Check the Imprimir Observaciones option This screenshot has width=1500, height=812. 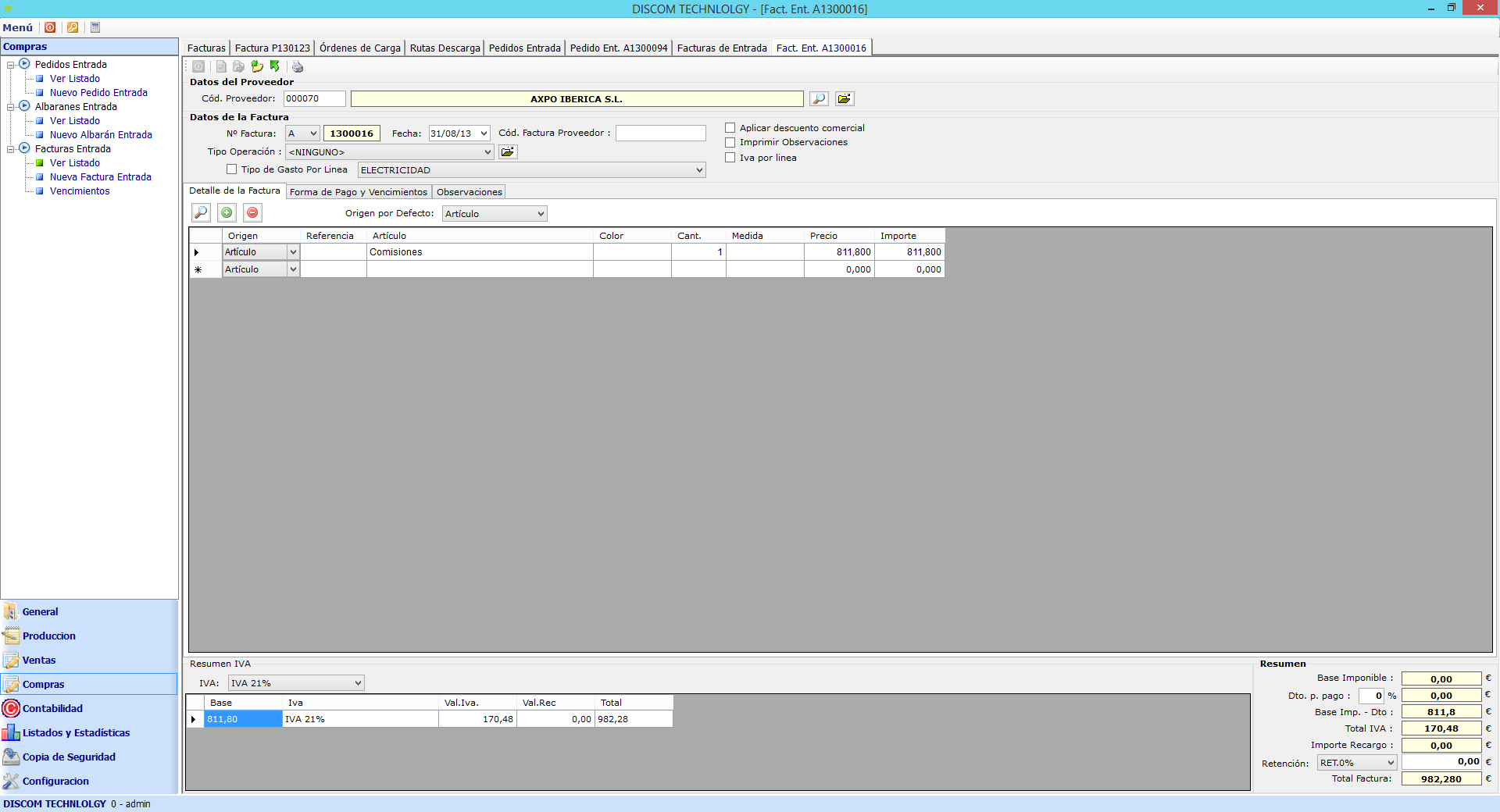click(x=730, y=143)
